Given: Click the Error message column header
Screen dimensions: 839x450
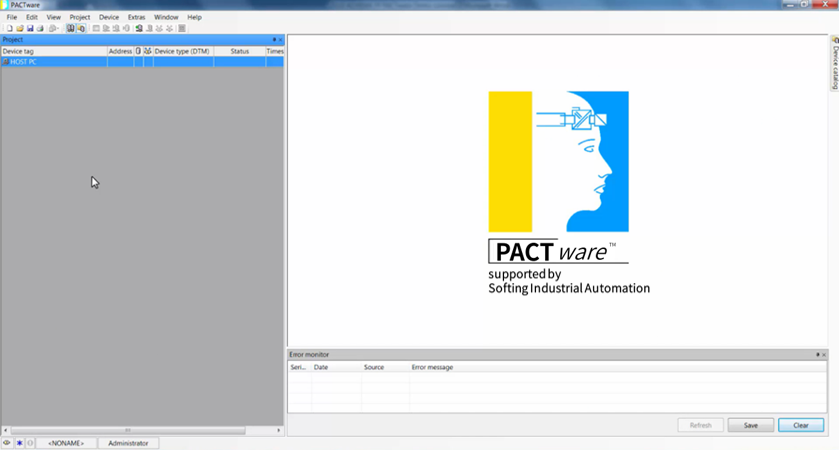Looking at the screenshot, I should [x=618, y=367].
